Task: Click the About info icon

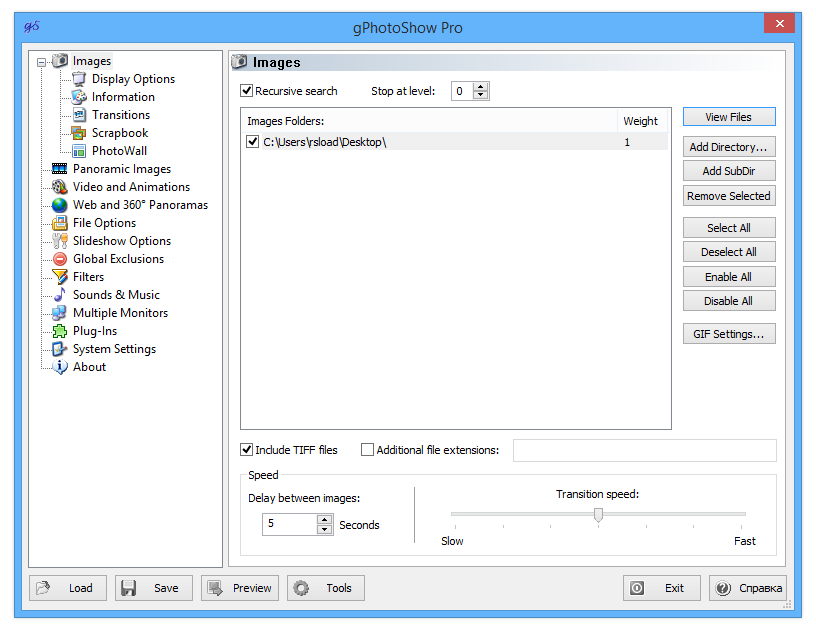Action: pyautogui.click(x=60, y=367)
